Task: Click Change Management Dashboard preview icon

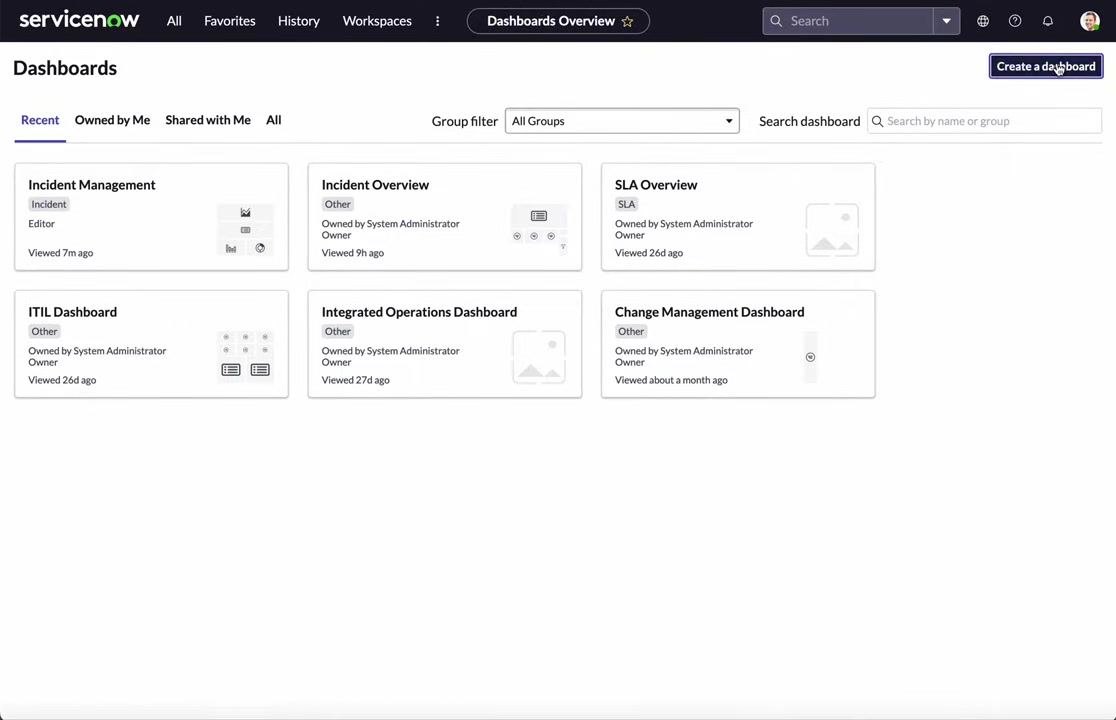Action: pyautogui.click(x=810, y=357)
